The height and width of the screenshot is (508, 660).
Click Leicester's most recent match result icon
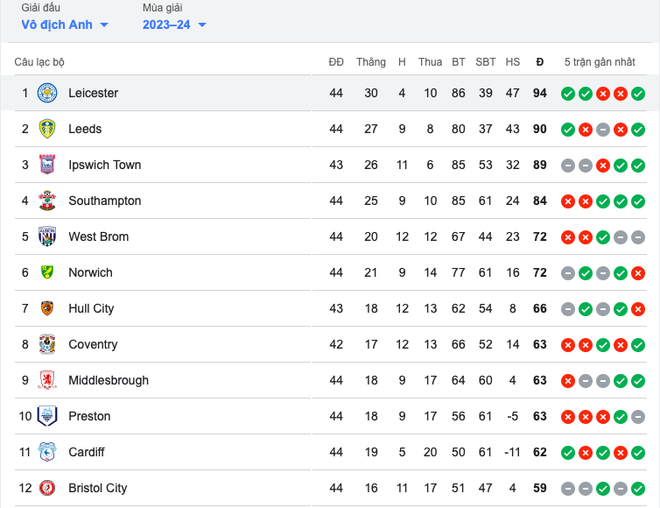638,94
